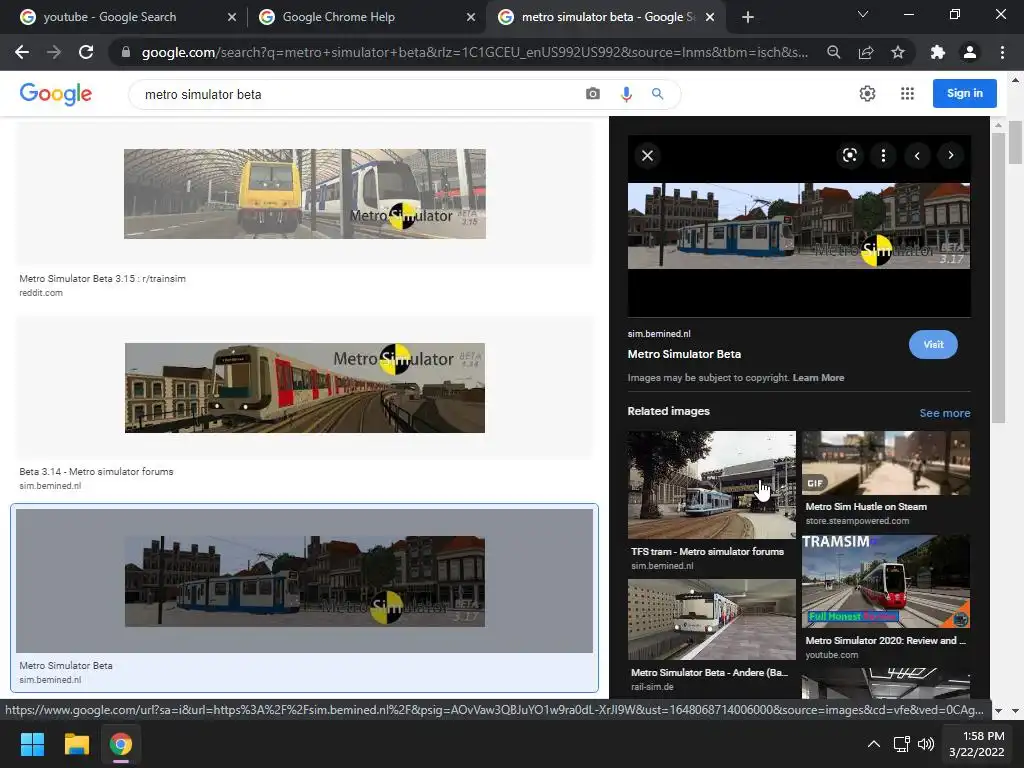Open the new tab plus button
Viewport: 1024px width, 768px height.
click(x=748, y=17)
